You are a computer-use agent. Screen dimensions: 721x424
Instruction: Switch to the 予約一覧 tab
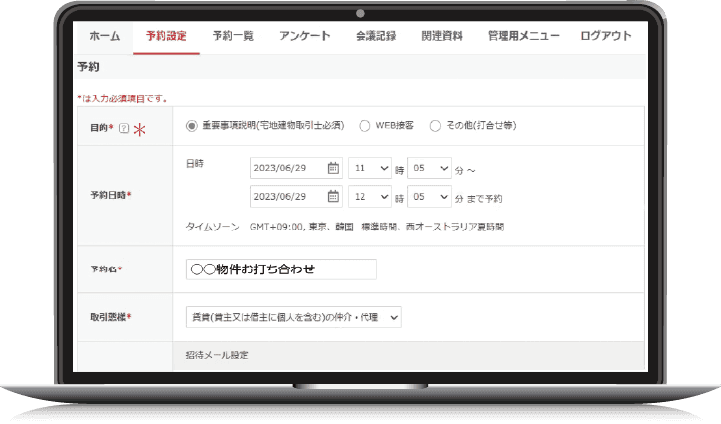click(233, 36)
